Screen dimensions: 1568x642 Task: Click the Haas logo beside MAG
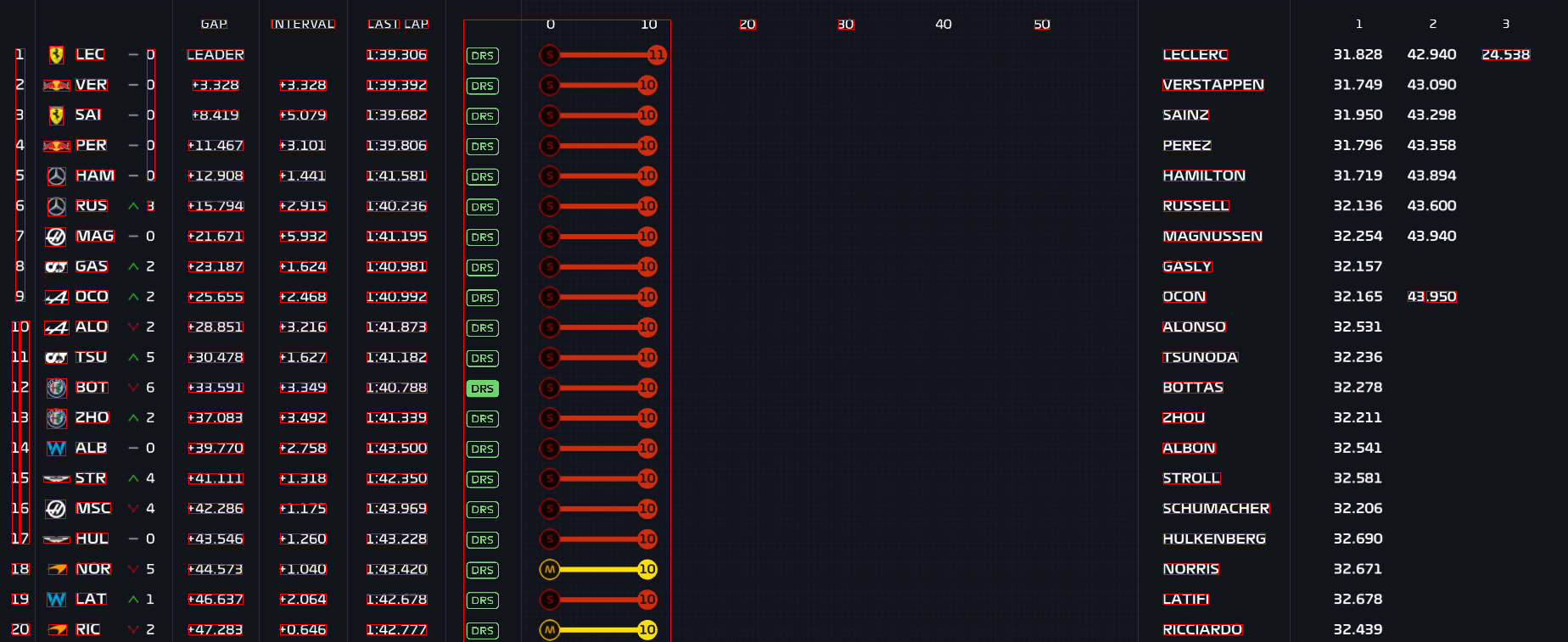pos(56,237)
